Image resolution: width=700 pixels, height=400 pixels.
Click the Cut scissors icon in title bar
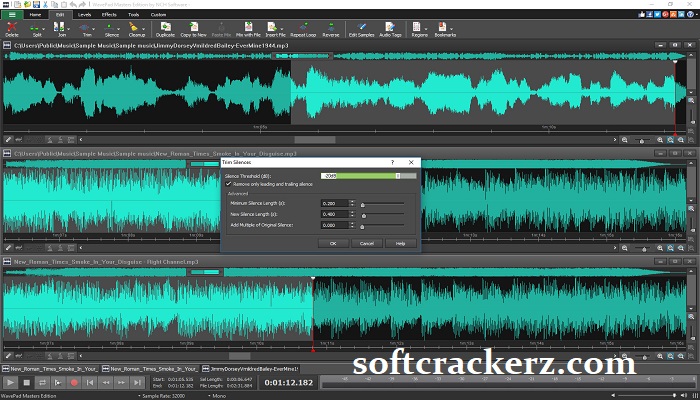pyautogui.click(x=46, y=4)
